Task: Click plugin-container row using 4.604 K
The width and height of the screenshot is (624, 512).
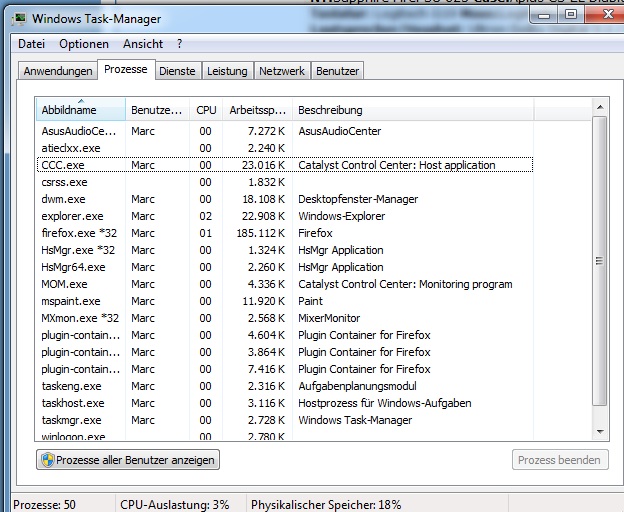Action: (x=285, y=335)
